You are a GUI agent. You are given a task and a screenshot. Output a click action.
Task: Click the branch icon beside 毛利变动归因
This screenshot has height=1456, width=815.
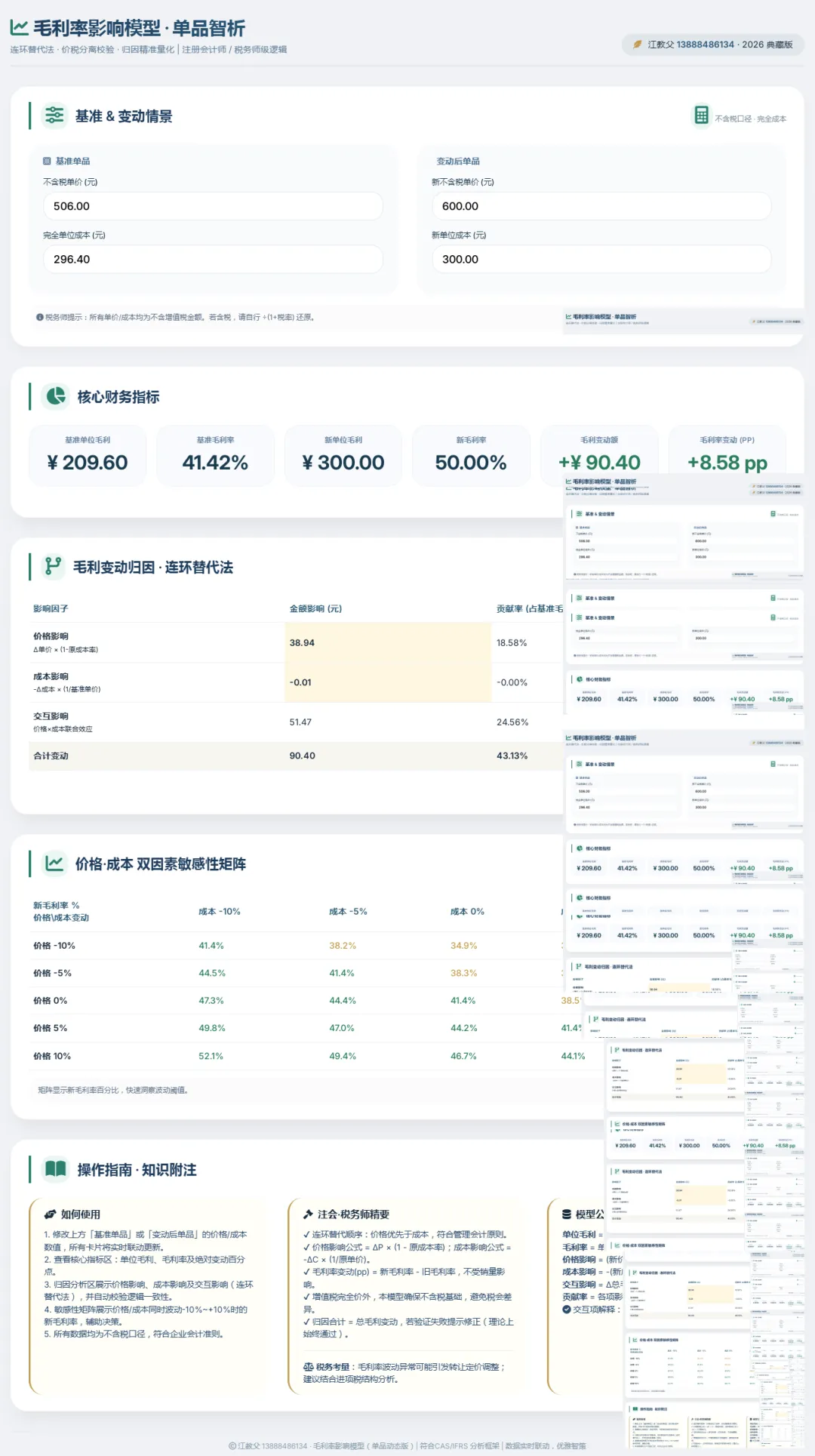(54, 566)
